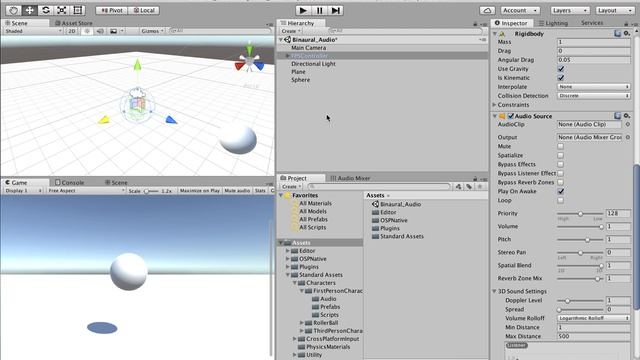Select Binaural_Audio scene asset icon
This screenshot has width=640, height=360.
pos(376,204)
